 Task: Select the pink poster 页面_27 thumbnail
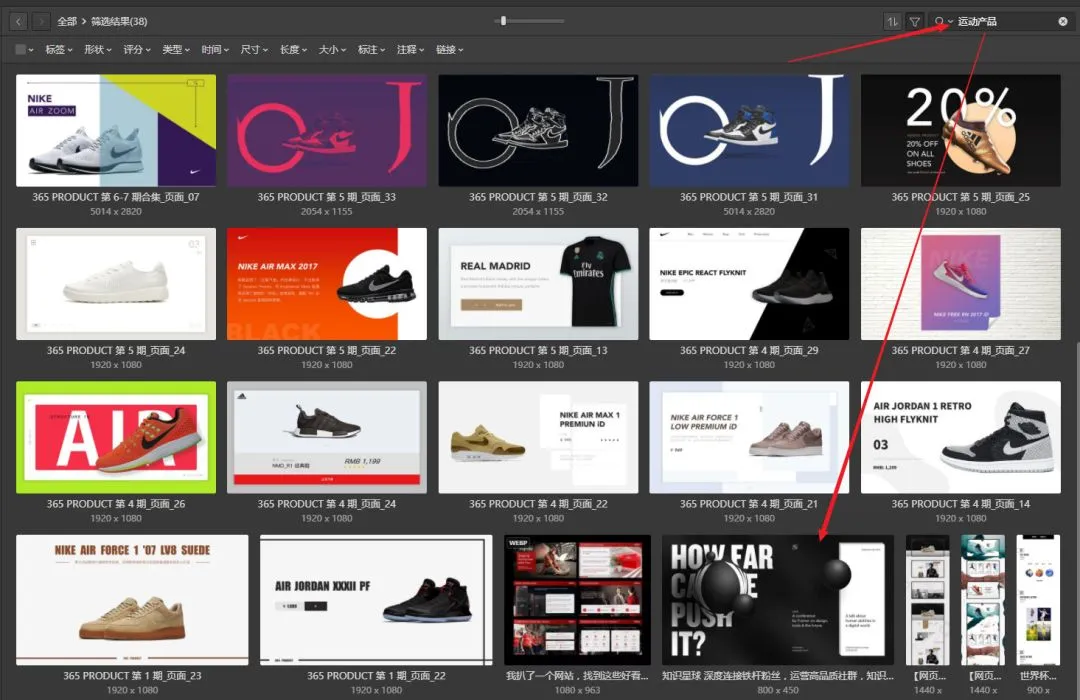click(x=960, y=284)
